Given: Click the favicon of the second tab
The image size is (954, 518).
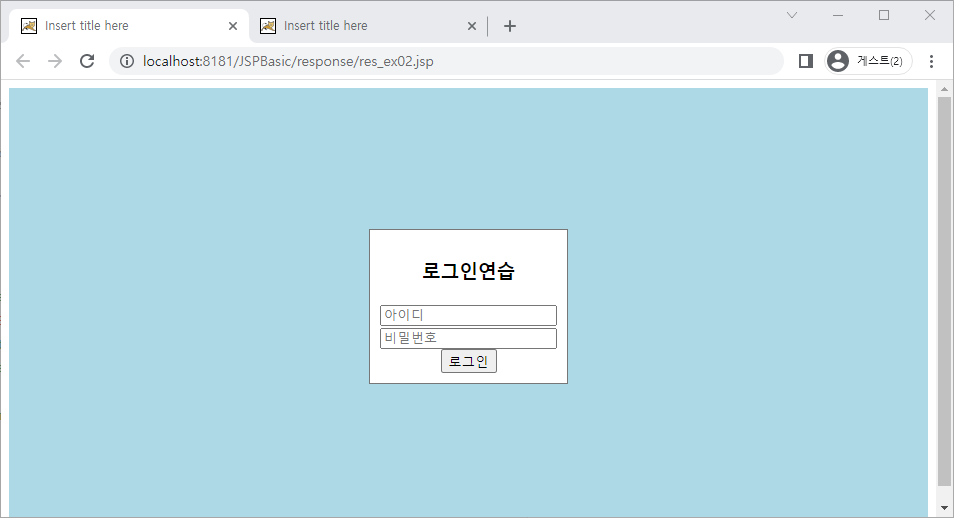Looking at the screenshot, I should tap(268, 26).
